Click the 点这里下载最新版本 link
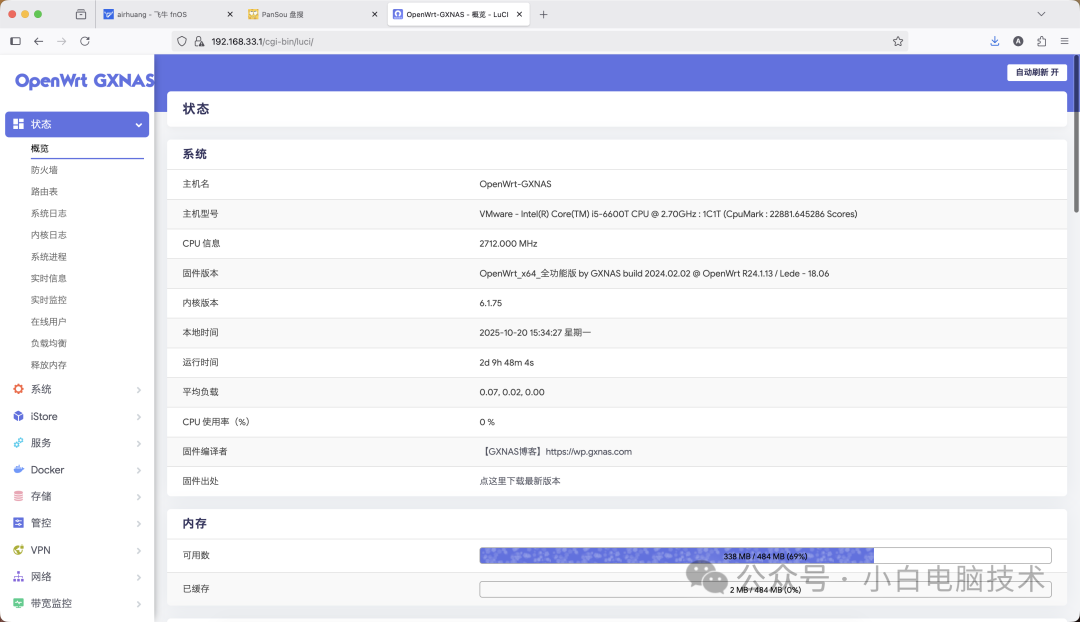This screenshot has width=1080, height=622. click(520, 481)
